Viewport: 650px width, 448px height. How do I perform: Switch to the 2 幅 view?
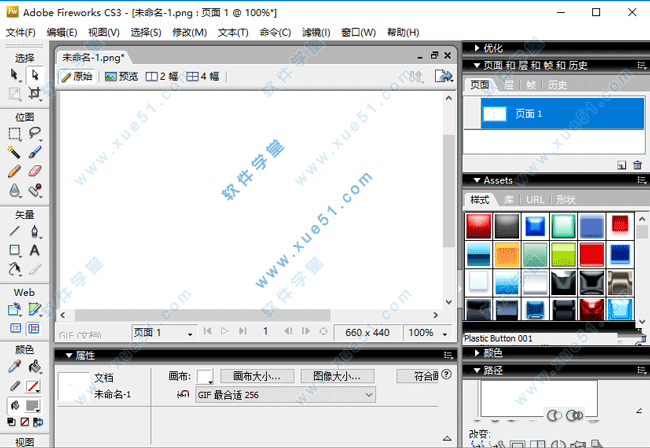click(162, 76)
